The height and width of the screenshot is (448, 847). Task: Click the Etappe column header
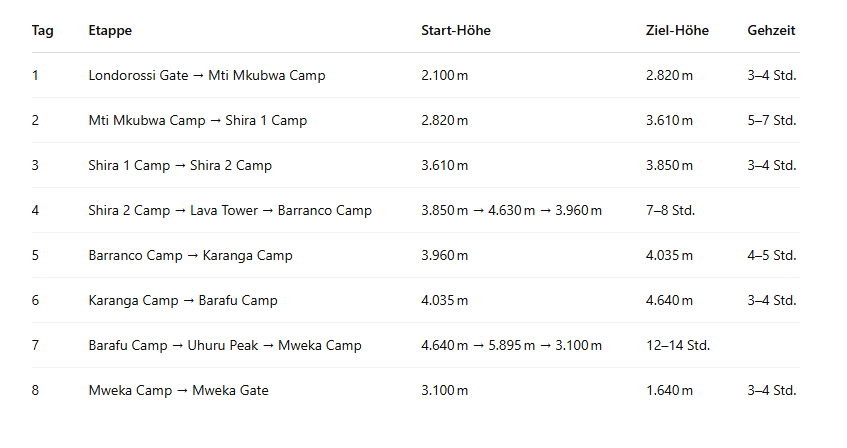(x=110, y=31)
